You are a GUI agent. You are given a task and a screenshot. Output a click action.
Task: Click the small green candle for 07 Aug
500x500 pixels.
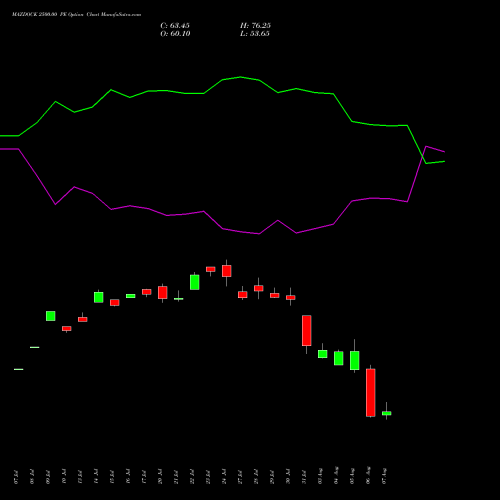tap(387, 413)
